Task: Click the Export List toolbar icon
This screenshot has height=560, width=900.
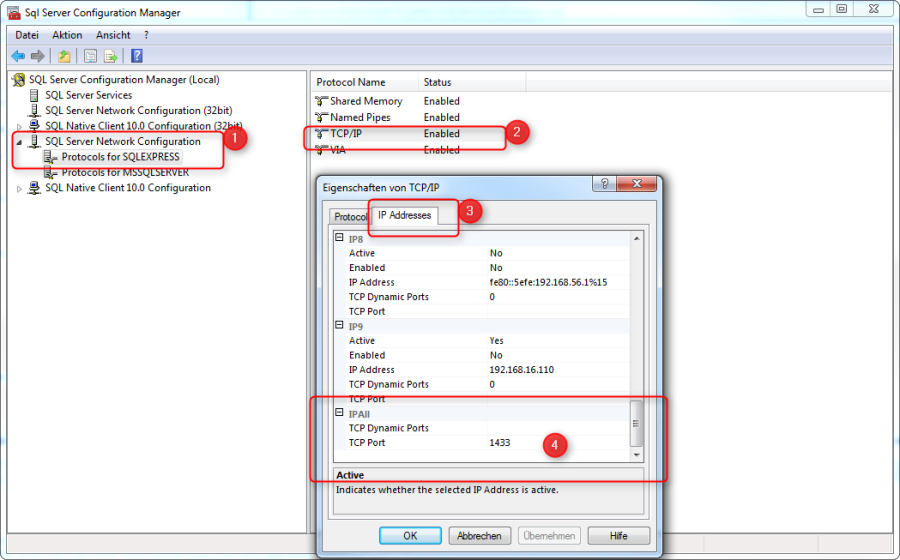Action: (111, 56)
